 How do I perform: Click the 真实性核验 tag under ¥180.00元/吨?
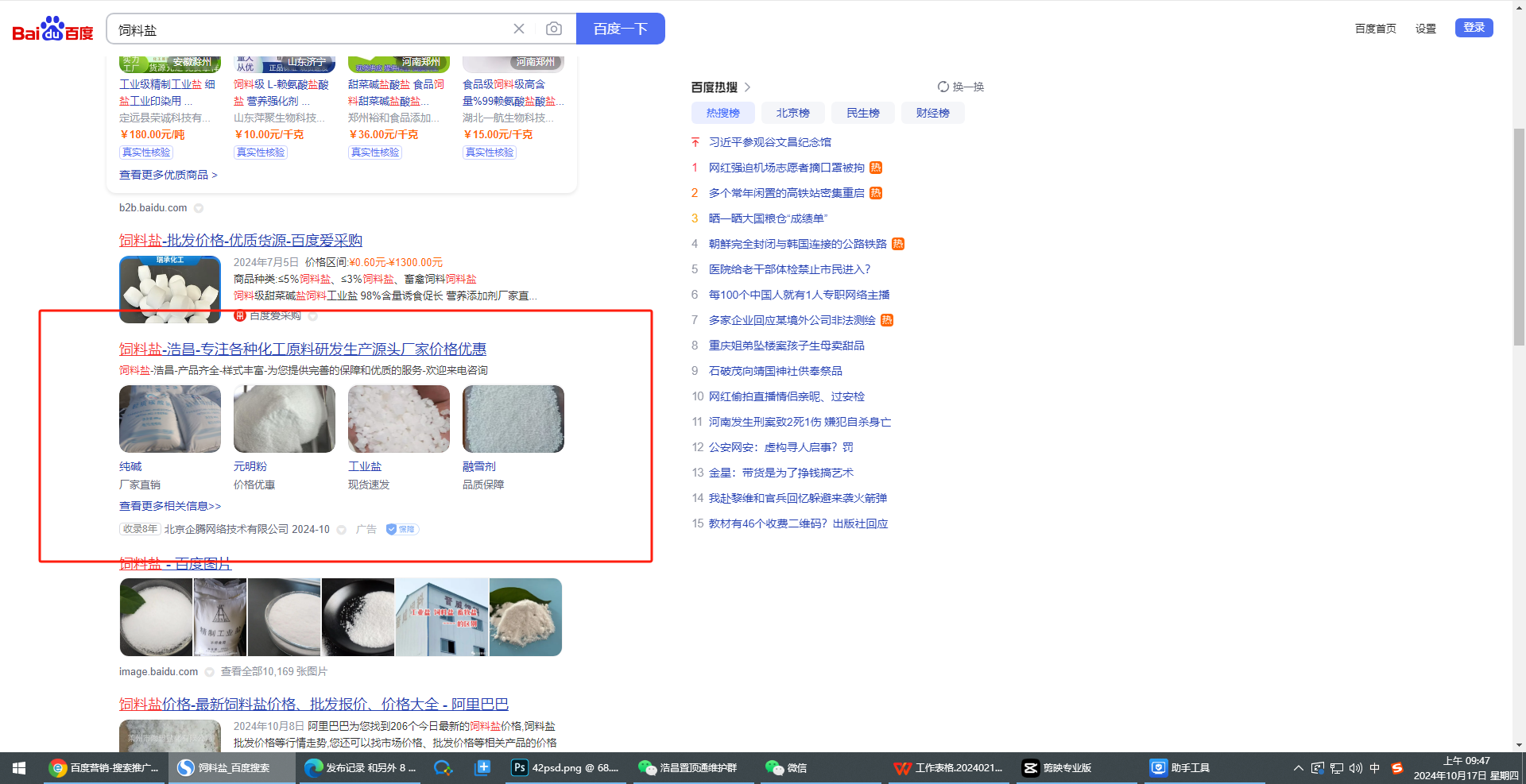point(146,153)
